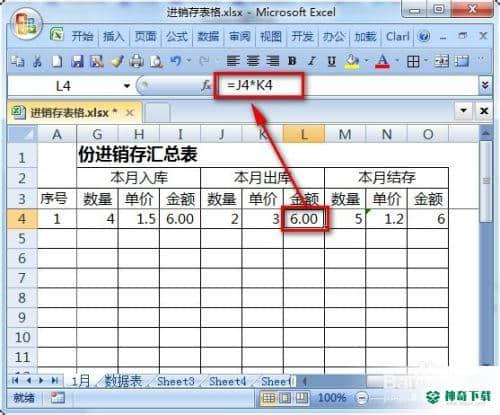This screenshot has height=415, width=500.
Task: Click the Office button orb
Action: [26, 24]
